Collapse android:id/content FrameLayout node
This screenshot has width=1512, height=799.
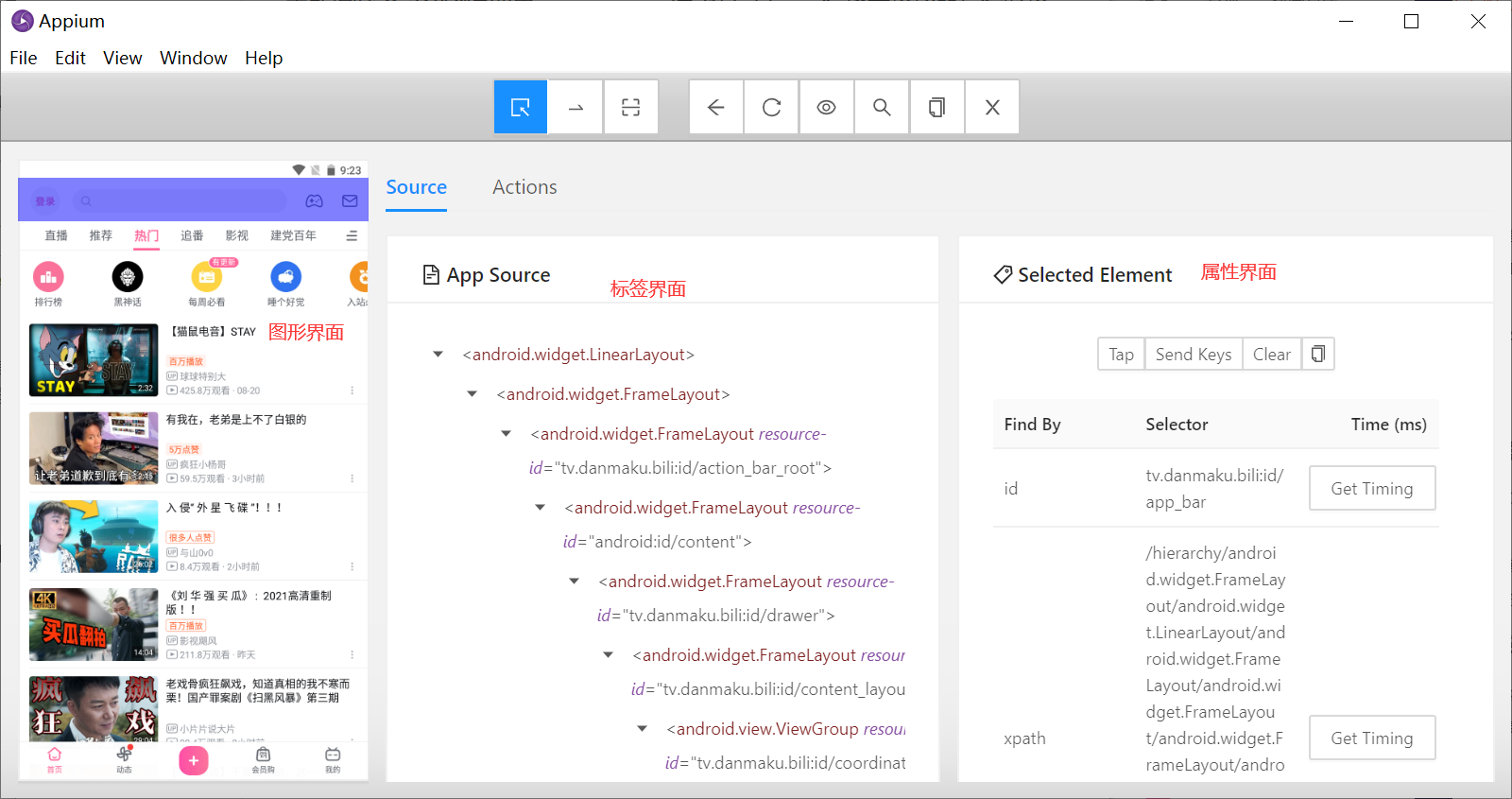point(540,508)
